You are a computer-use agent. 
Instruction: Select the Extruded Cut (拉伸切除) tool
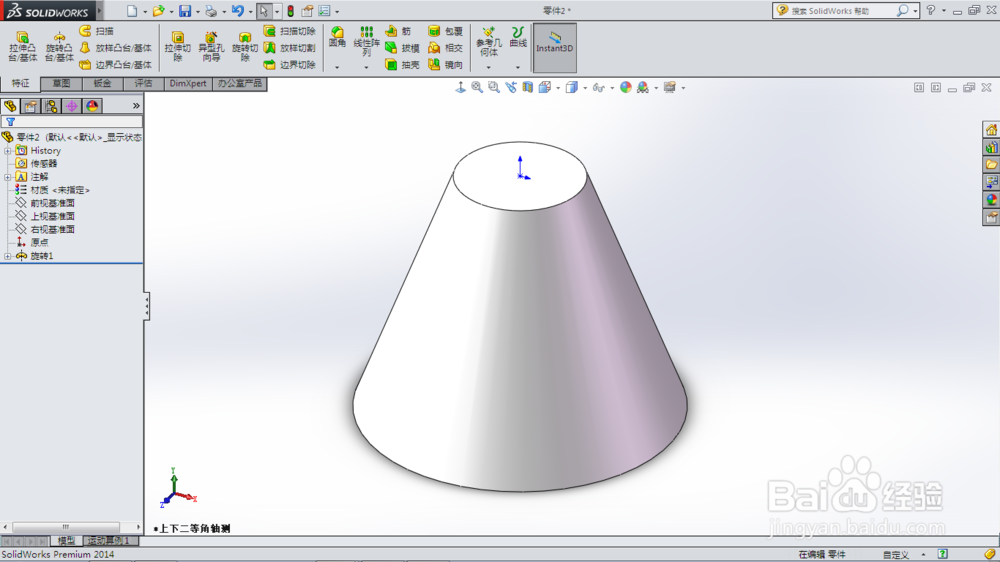coord(177,47)
